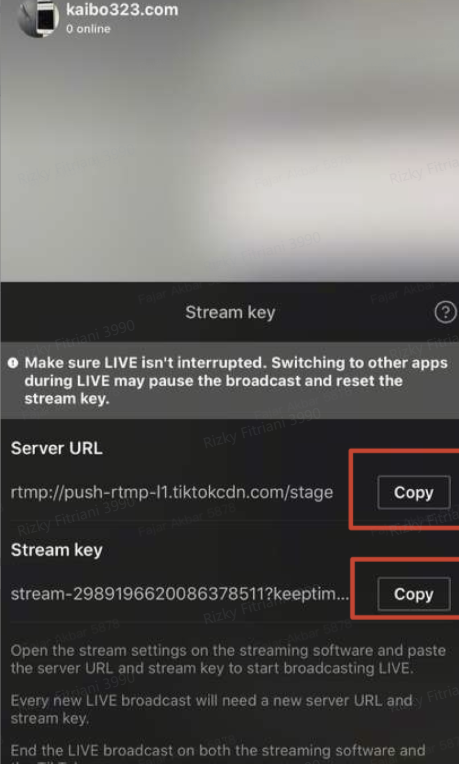Click the 'Make sure LIVE isn't interrupted' banner

tap(230, 381)
